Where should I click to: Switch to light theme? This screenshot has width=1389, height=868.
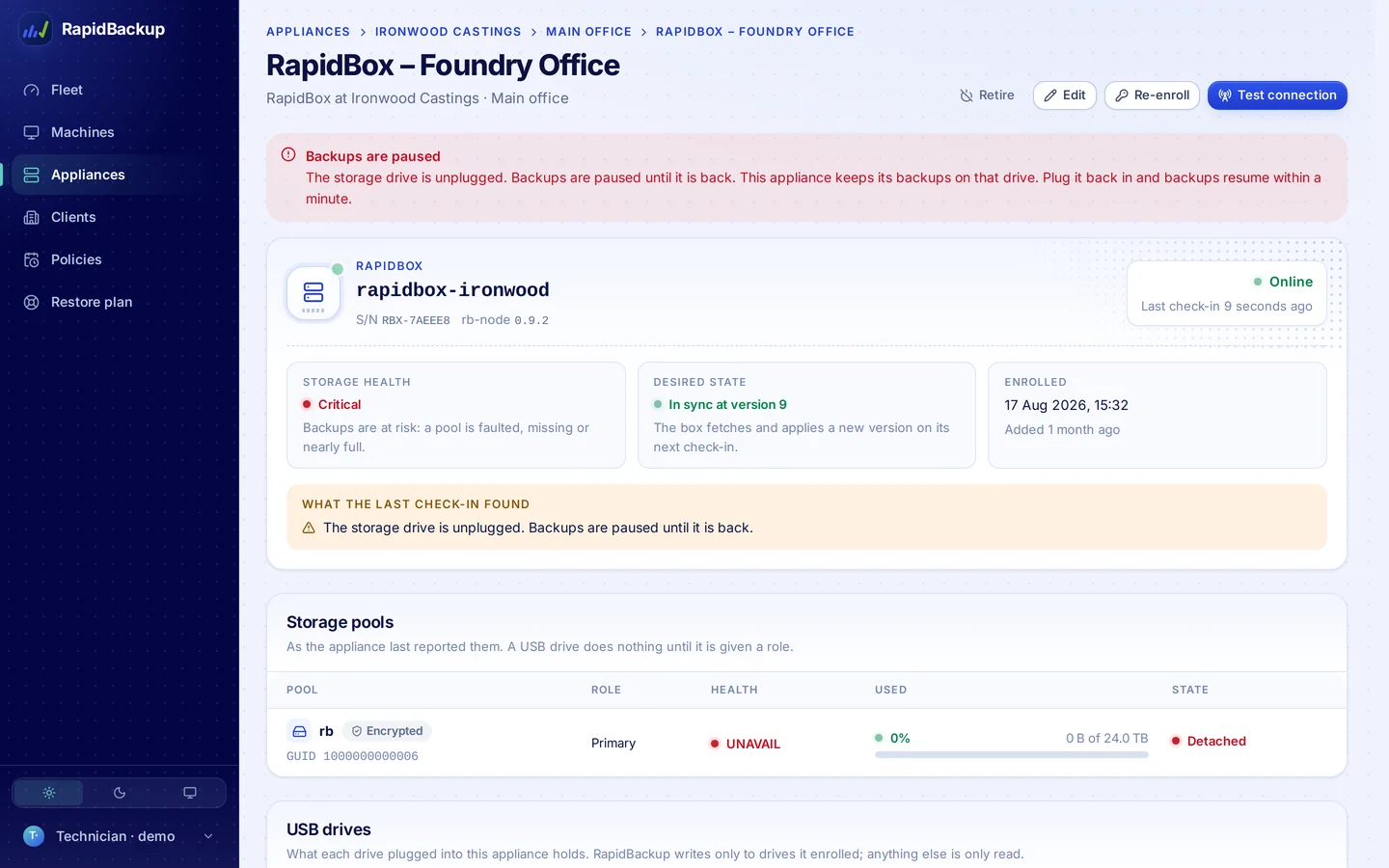tap(49, 793)
